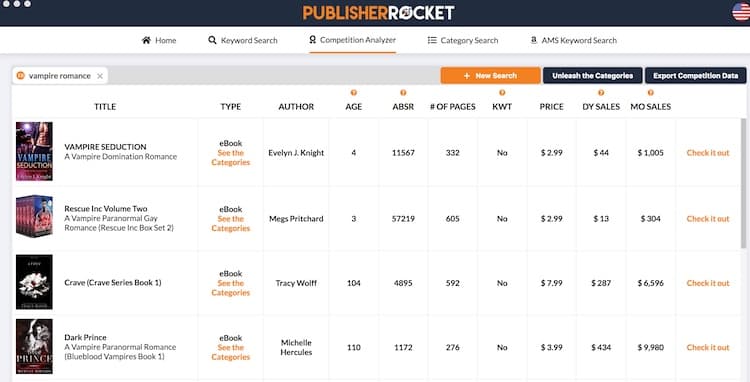Click the MO SALES column header

tap(651, 107)
